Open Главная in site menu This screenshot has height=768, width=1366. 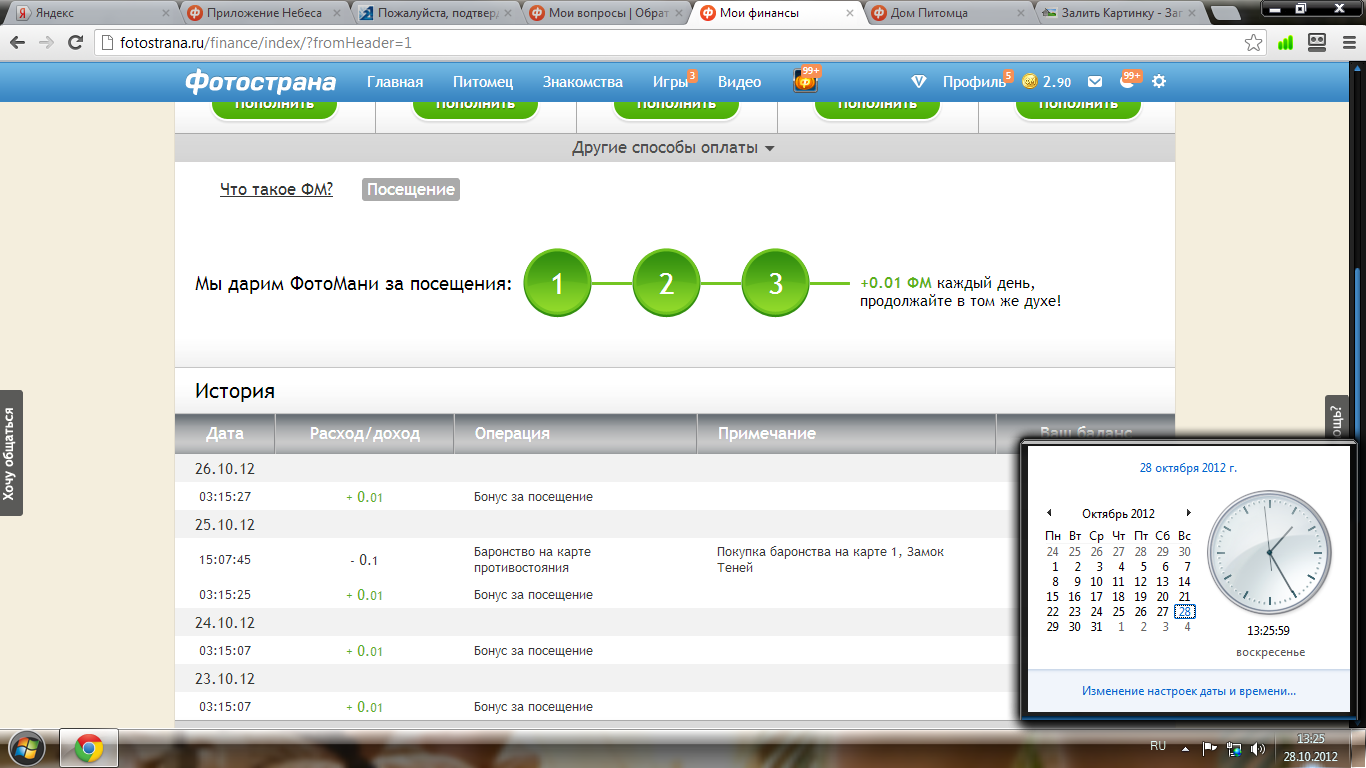[395, 82]
